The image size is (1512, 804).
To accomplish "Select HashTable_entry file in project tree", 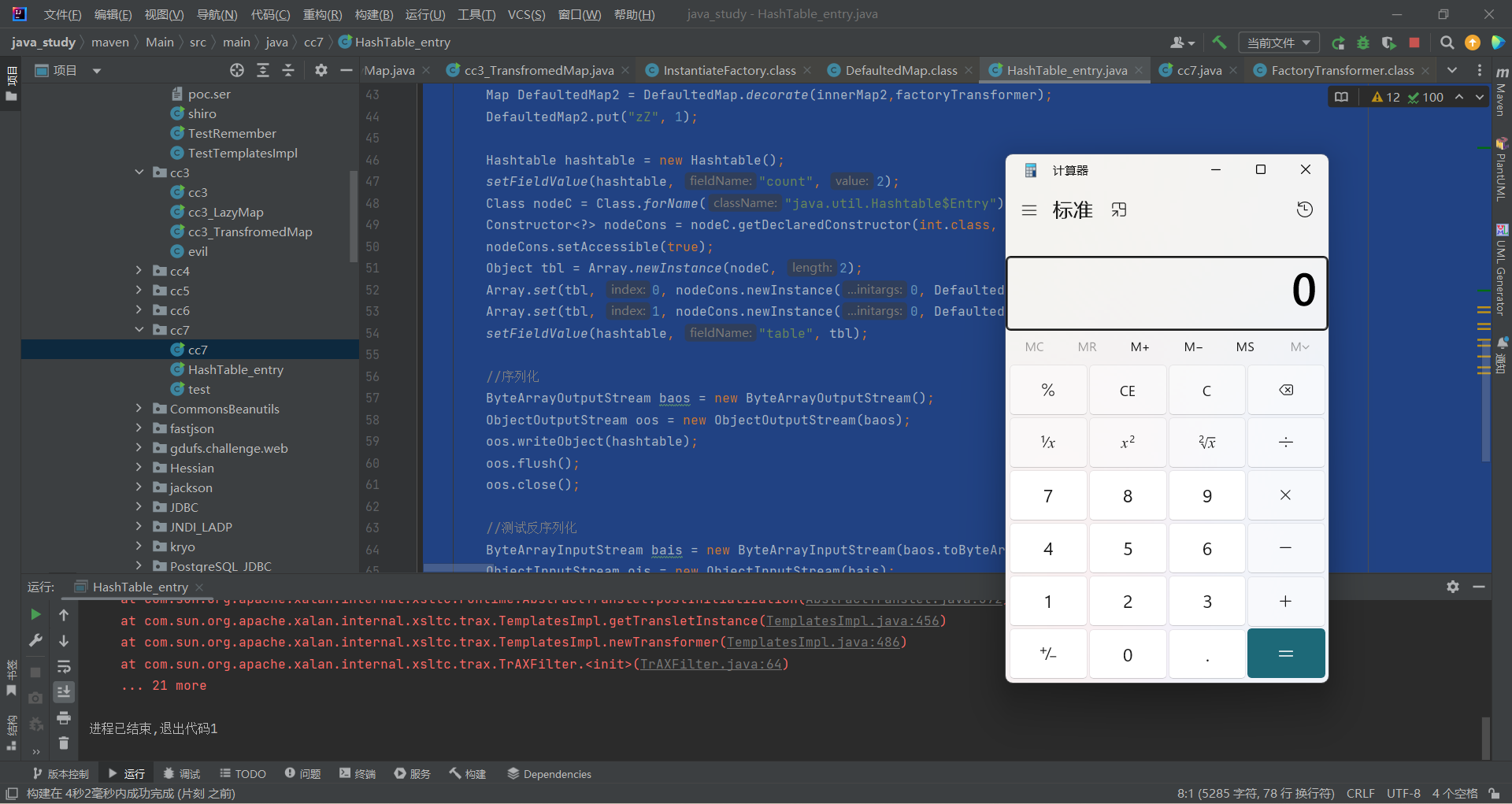I will click(x=235, y=369).
